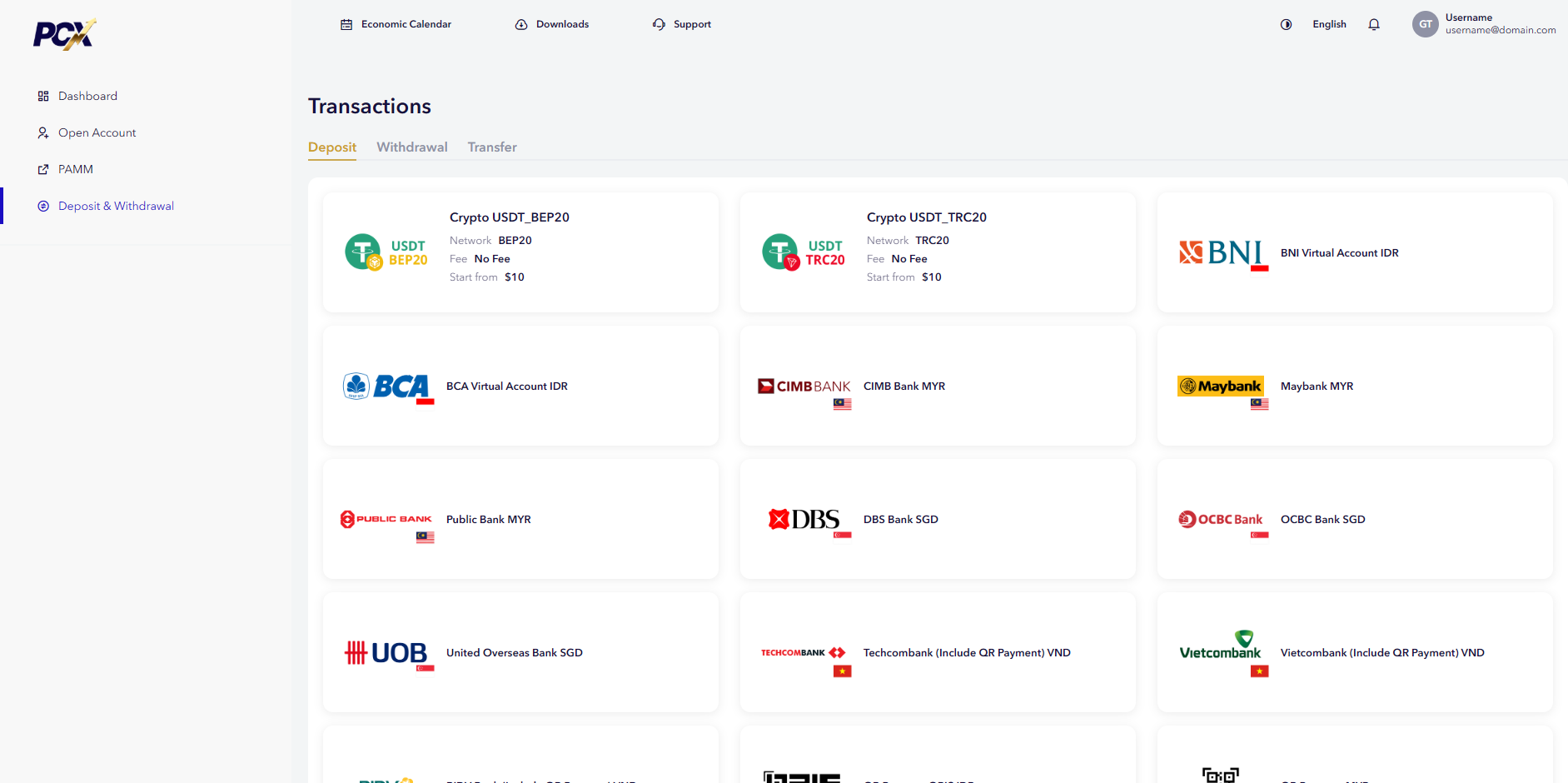Open PAMM sidebar link
This screenshot has height=783, width=1568.
pos(76,169)
